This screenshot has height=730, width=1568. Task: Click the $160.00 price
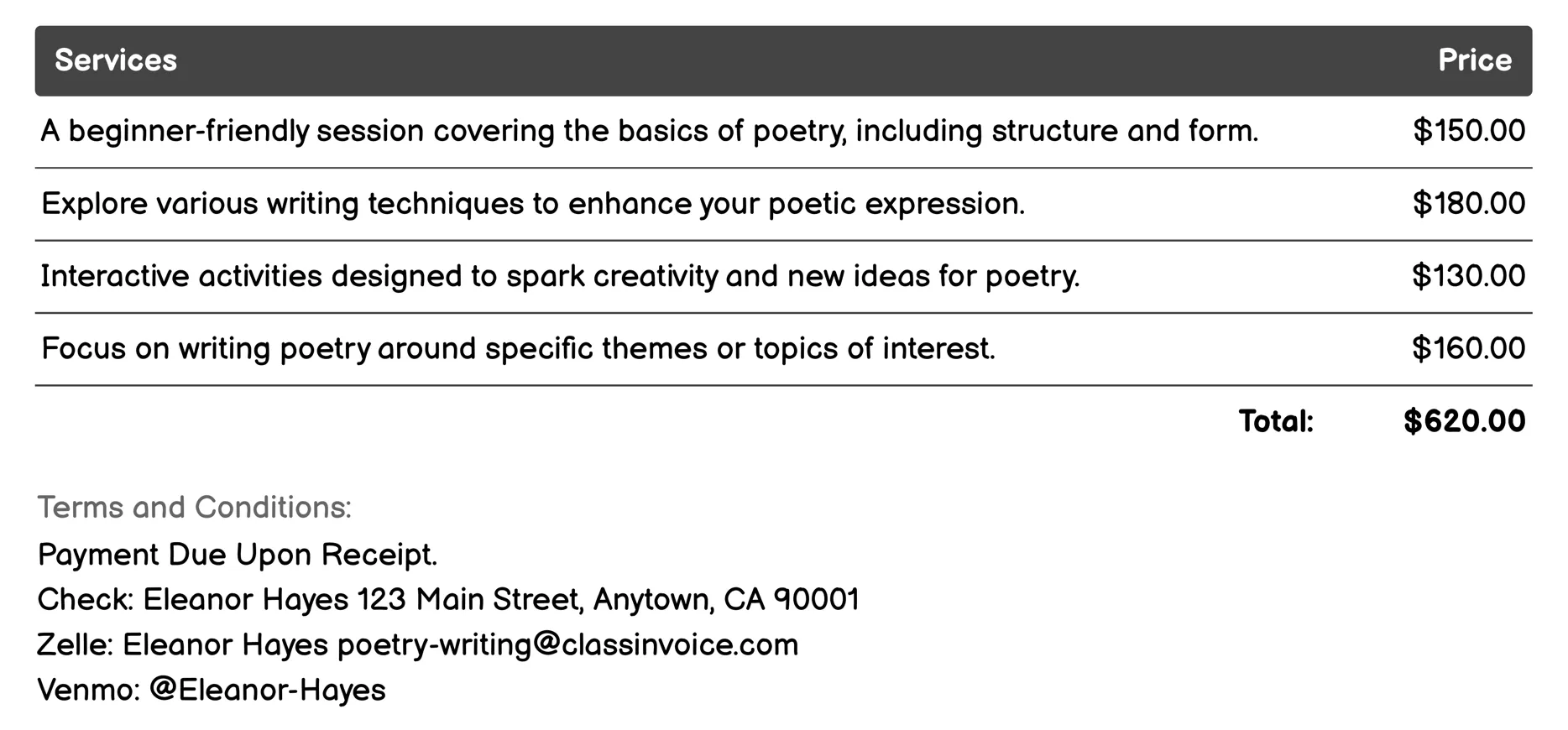pyautogui.click(x=1468, y=348)
